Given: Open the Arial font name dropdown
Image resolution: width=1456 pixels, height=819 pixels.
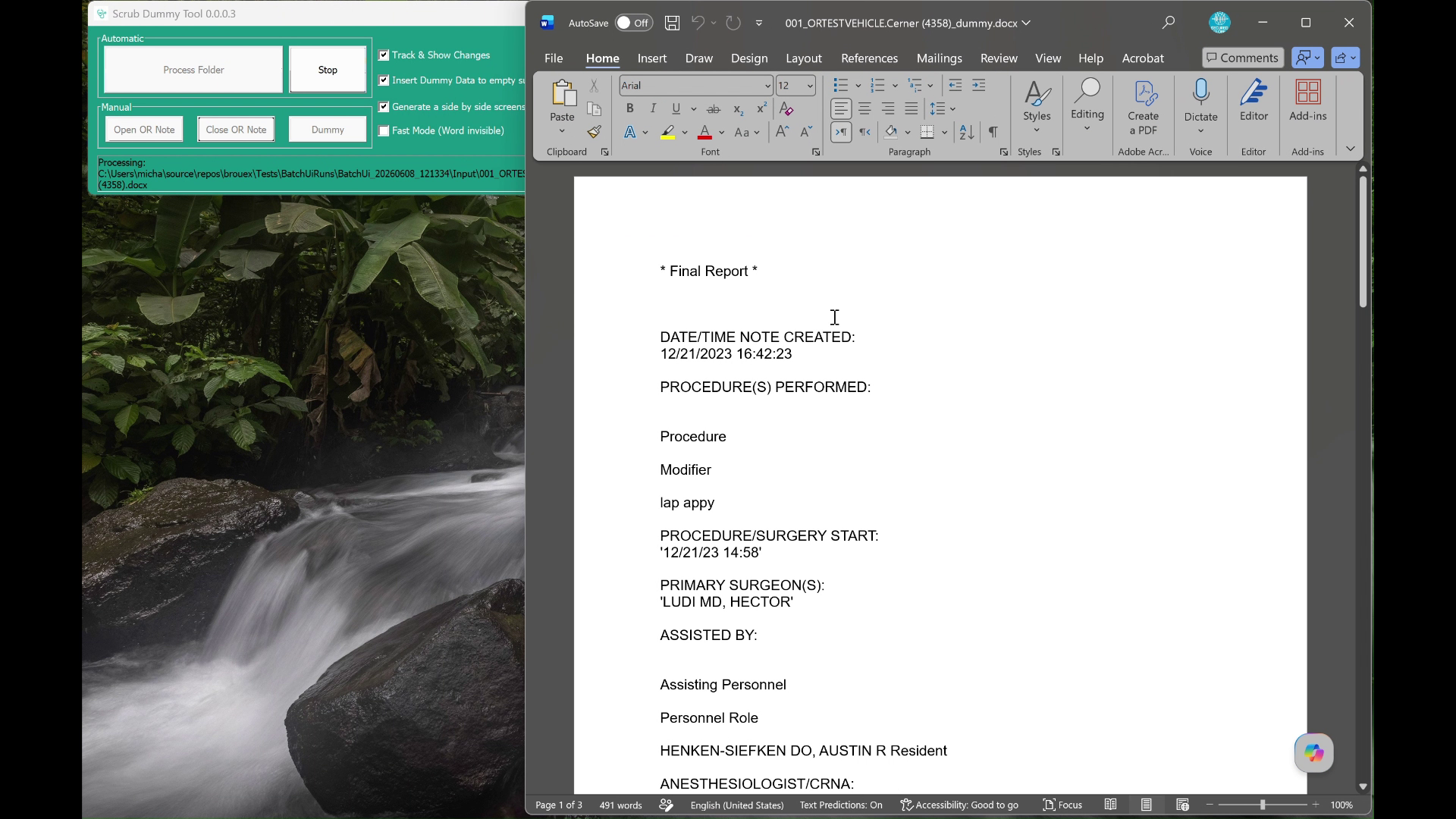Looking at the screenshot, I should click(x=767, y=86).
